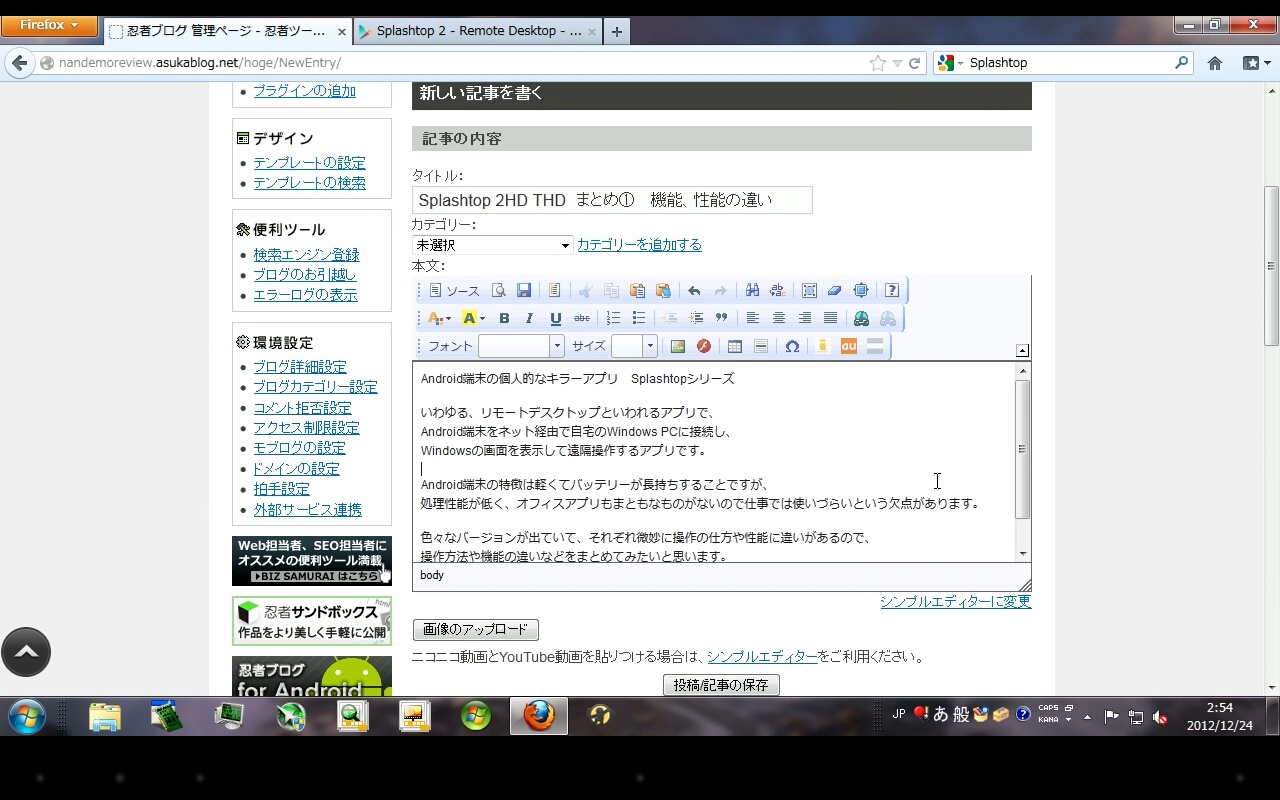The height and width of the screenshot is (800, 1280).
Task: Open the search engine selector dropdown
Action: tap(950, 63)
